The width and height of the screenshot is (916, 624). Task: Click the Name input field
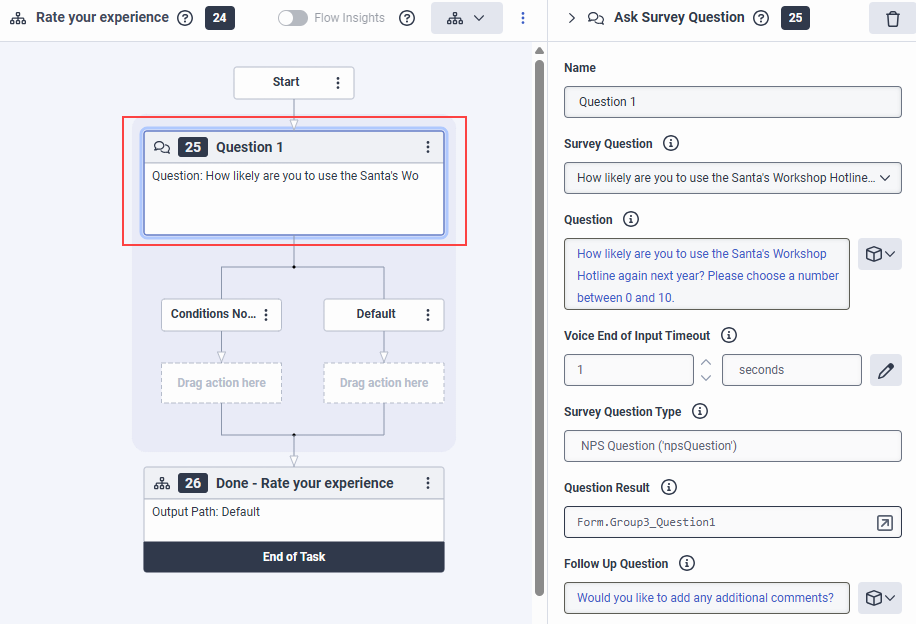click(733, 102)
